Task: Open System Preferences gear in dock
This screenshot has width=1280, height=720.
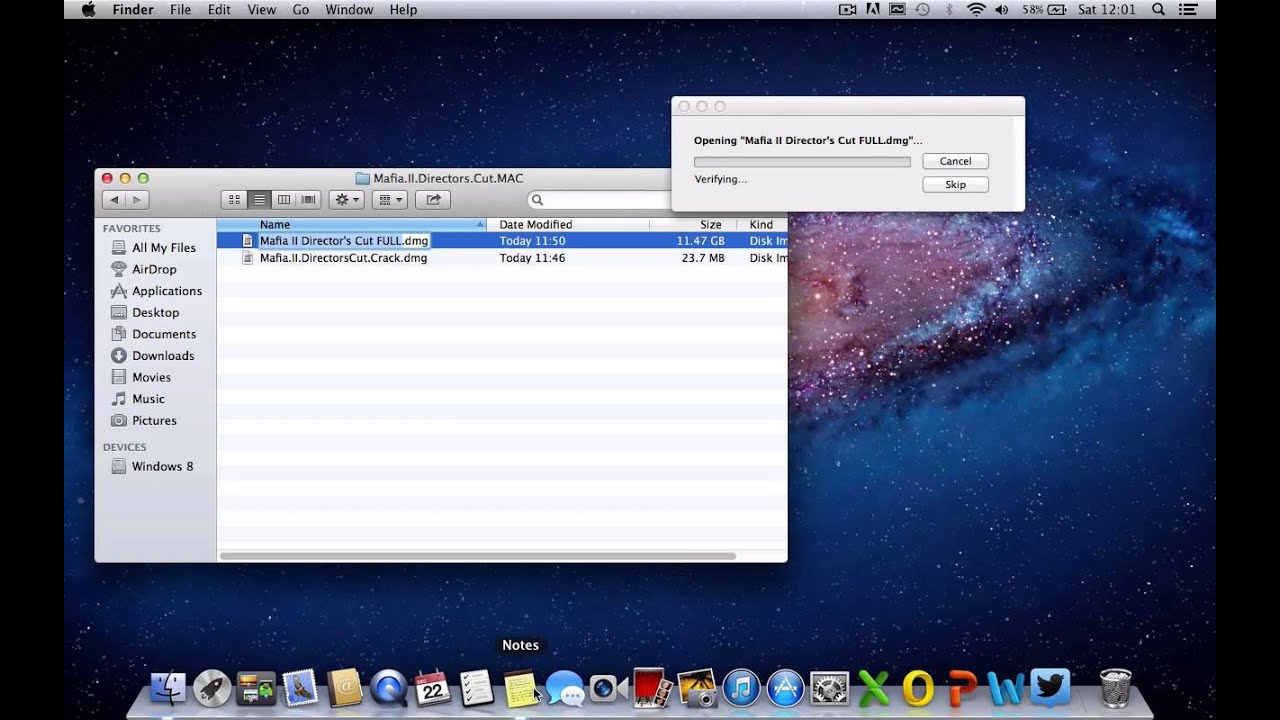Action: coord(829,689)
